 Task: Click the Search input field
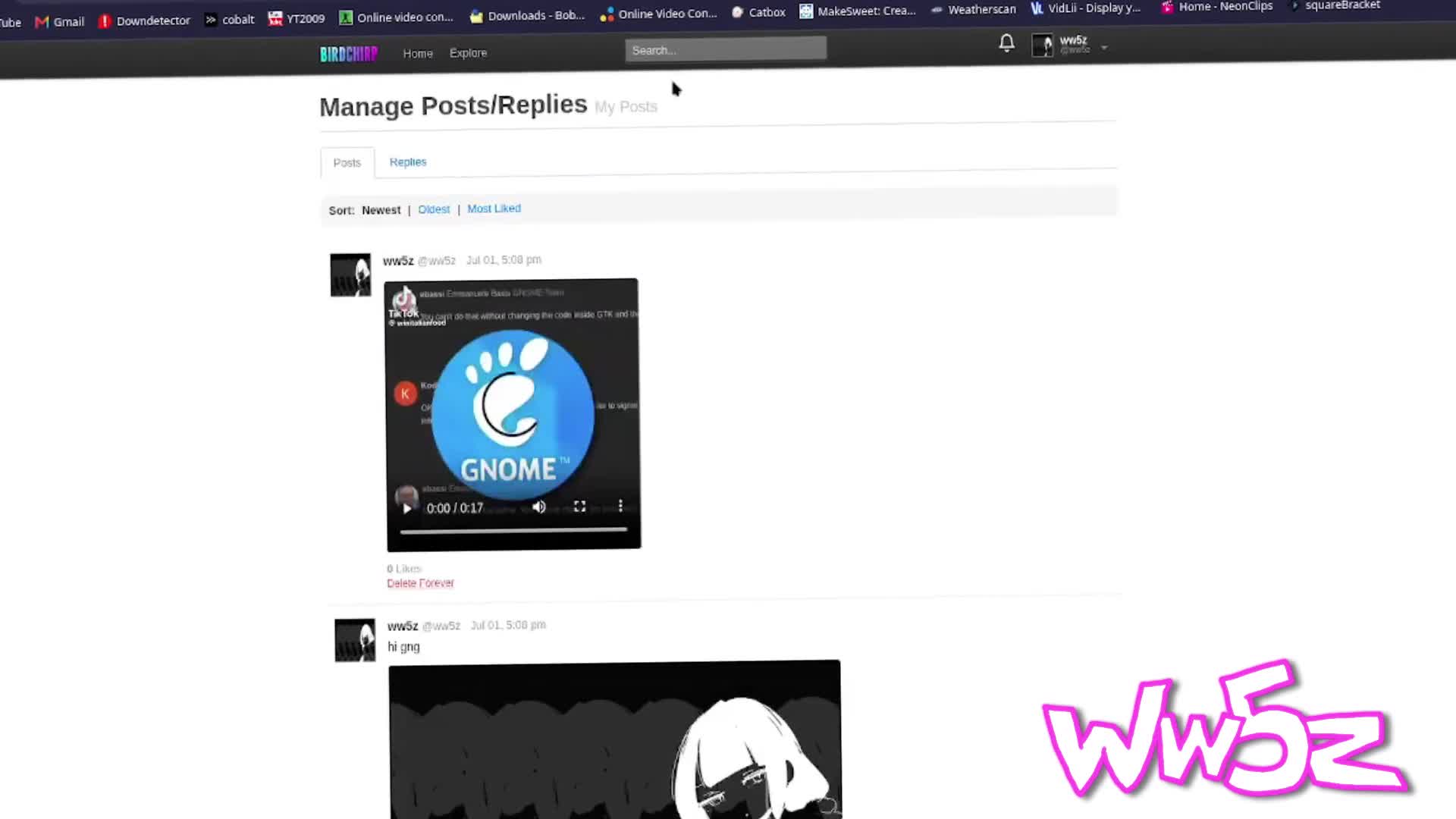tap(726, 49)
